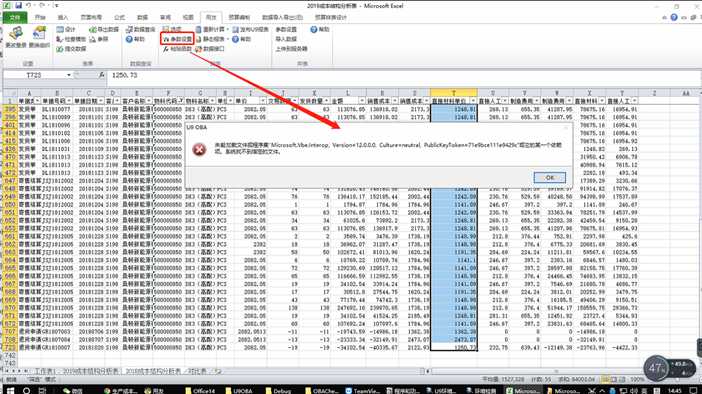Open the Customize Quick Access Toolbar dropdown
This screenshot has height=394, width=702.
[x=56, y=6]
